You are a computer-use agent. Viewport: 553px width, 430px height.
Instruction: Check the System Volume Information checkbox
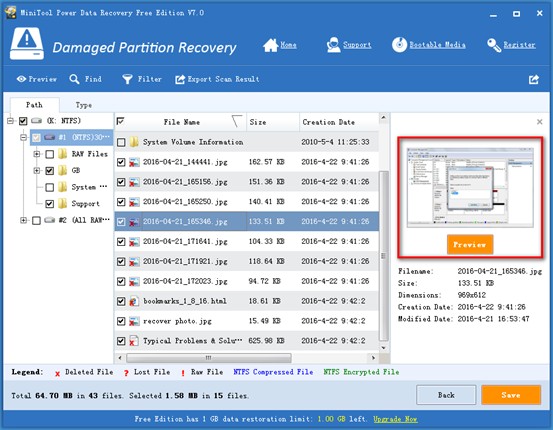coord(121,142)
